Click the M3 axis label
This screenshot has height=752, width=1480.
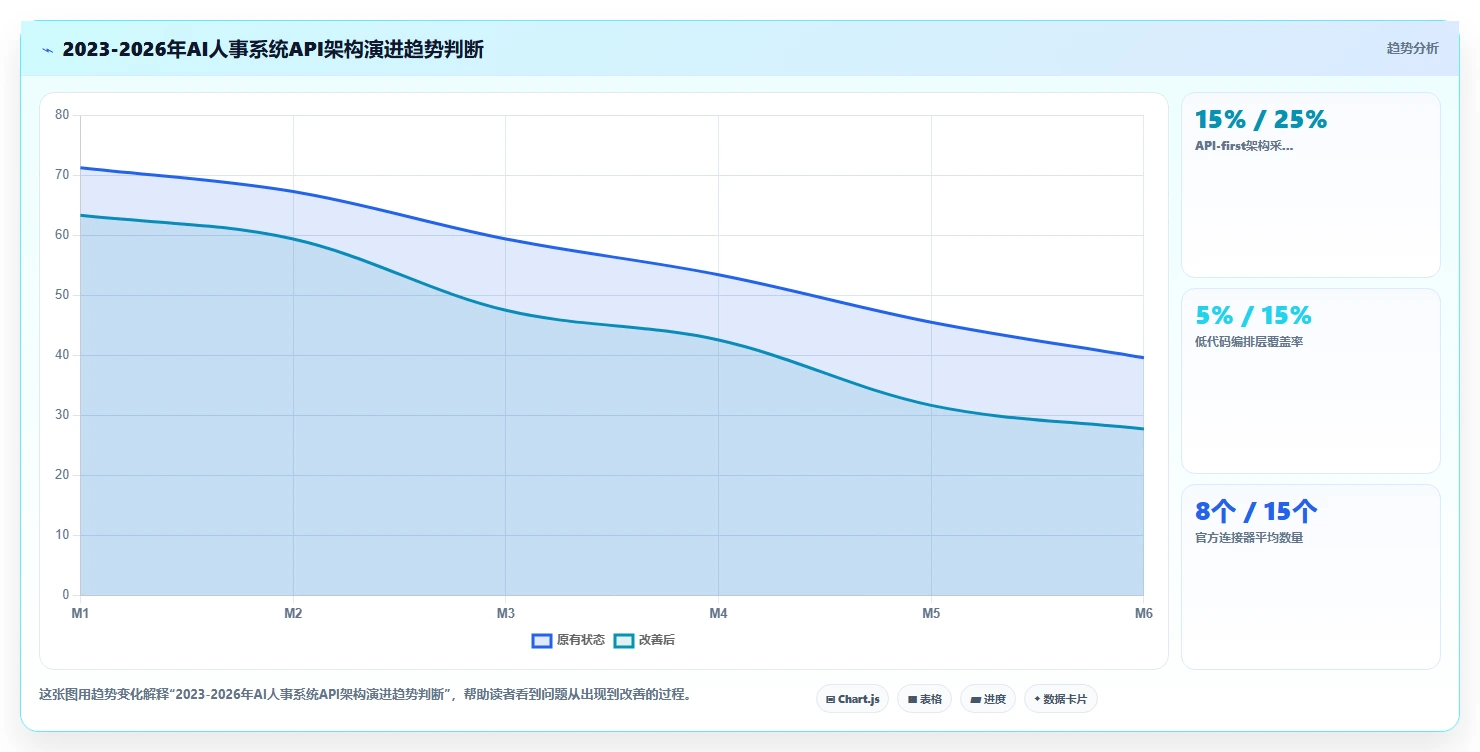pos(506,614)
